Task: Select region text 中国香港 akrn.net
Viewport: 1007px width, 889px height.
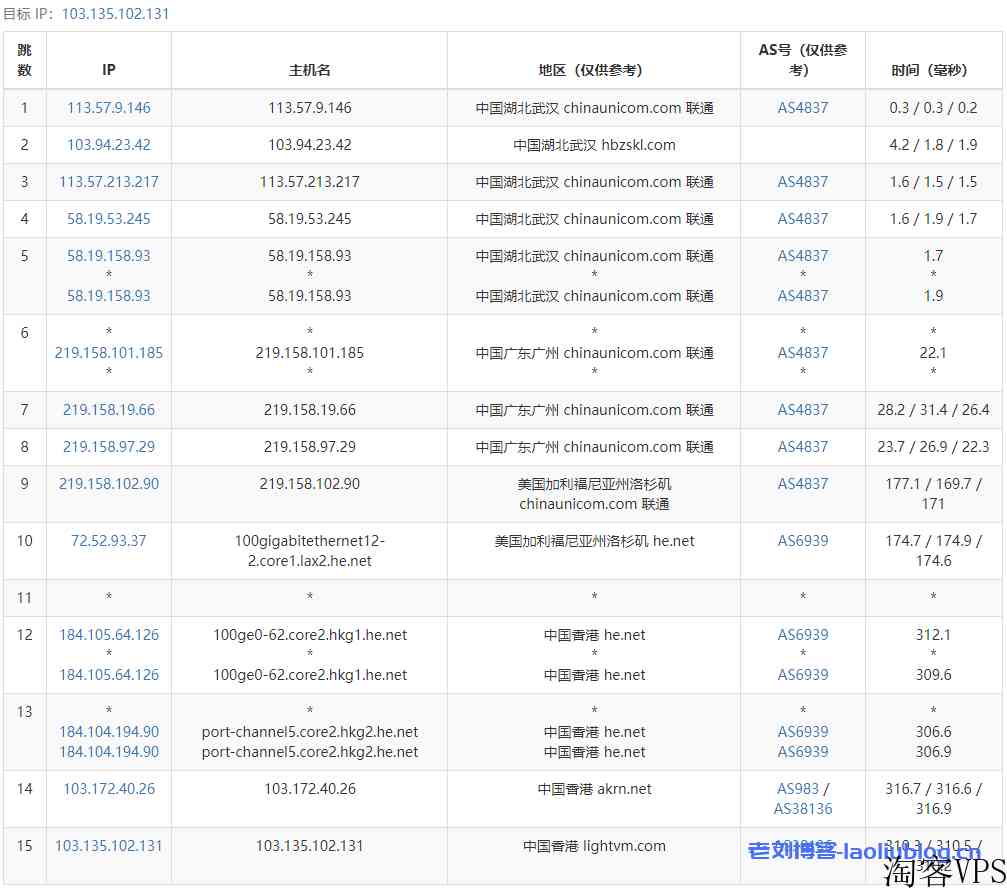Action: (594, 789)
